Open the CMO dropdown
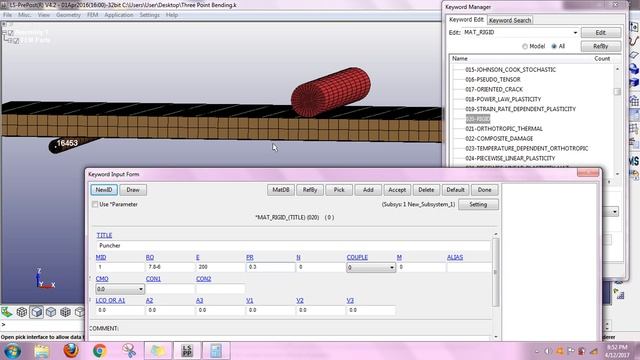 [120, 289]
